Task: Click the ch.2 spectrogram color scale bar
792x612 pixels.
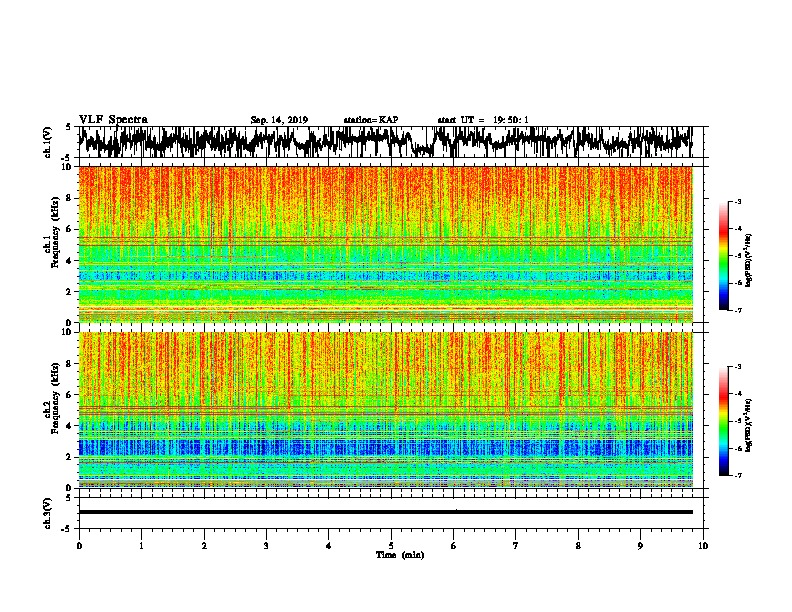Action: pos(723,421)
